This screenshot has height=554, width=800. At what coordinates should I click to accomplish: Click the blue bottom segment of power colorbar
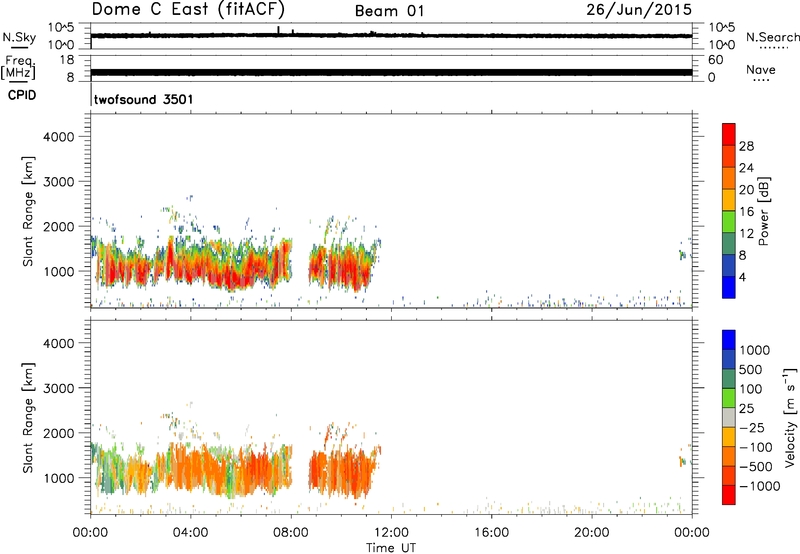[729, 287]
